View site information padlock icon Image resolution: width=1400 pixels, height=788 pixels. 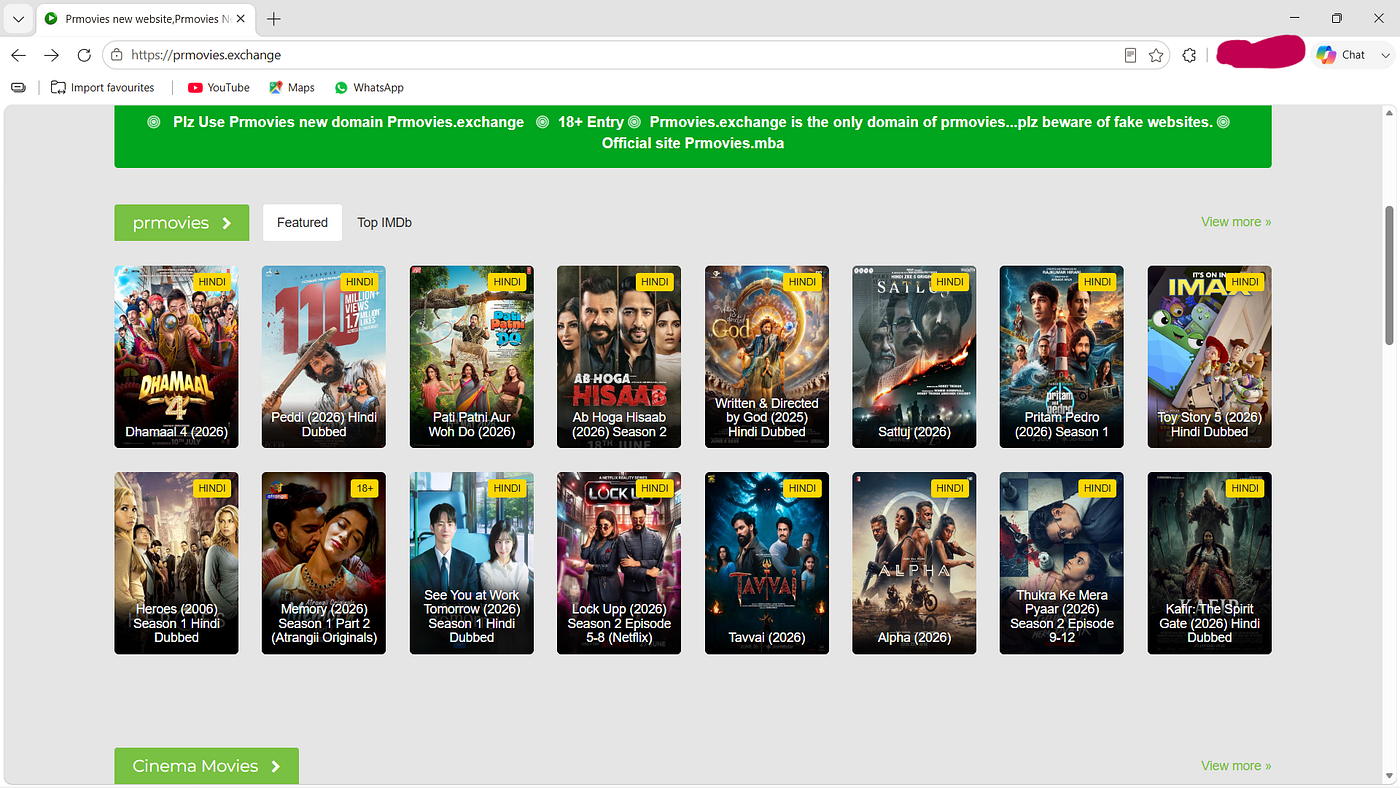[117, 55]
